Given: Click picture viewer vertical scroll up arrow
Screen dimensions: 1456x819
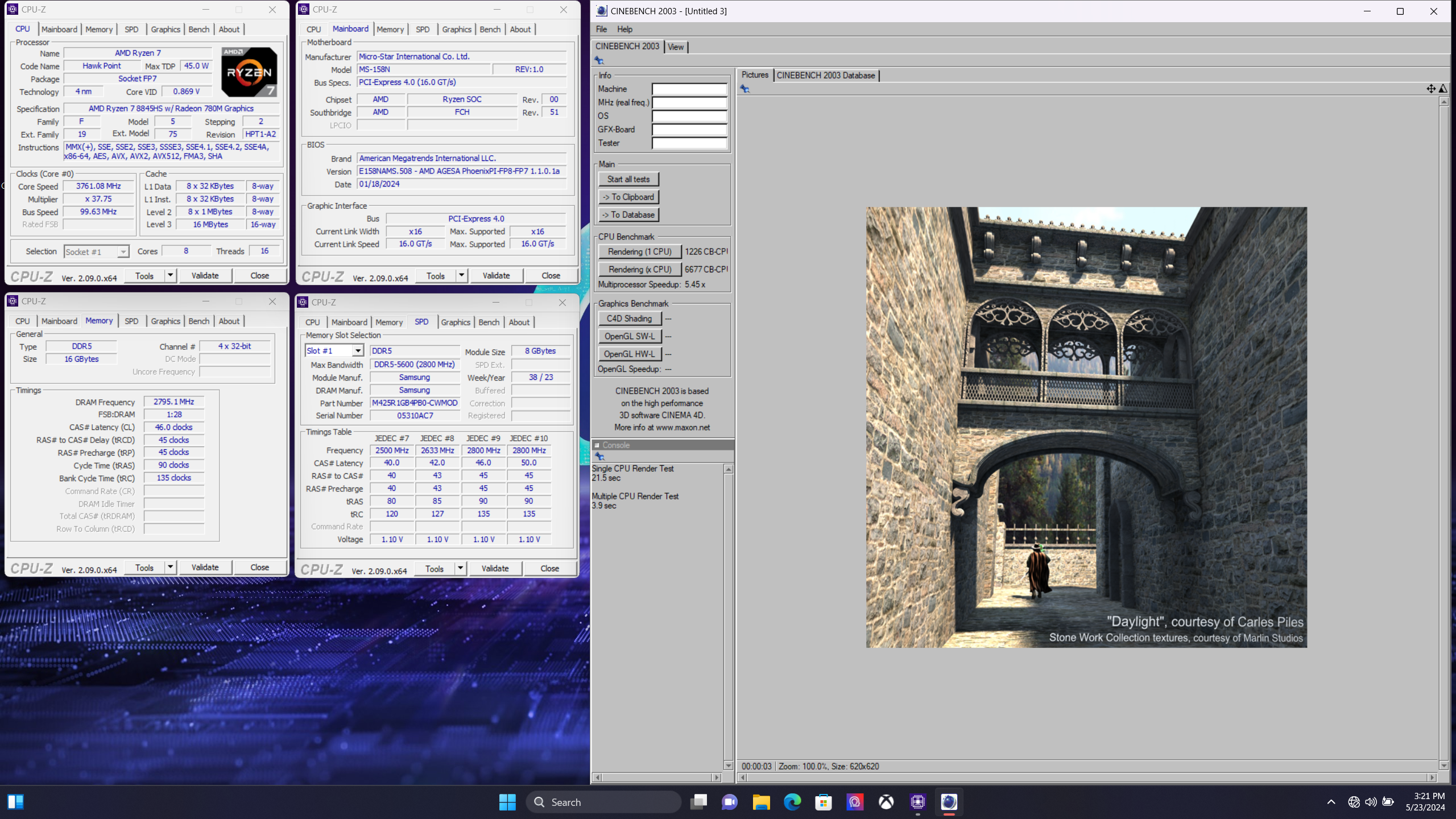Looking at the screenshot, I should [x=1443, y=101].
